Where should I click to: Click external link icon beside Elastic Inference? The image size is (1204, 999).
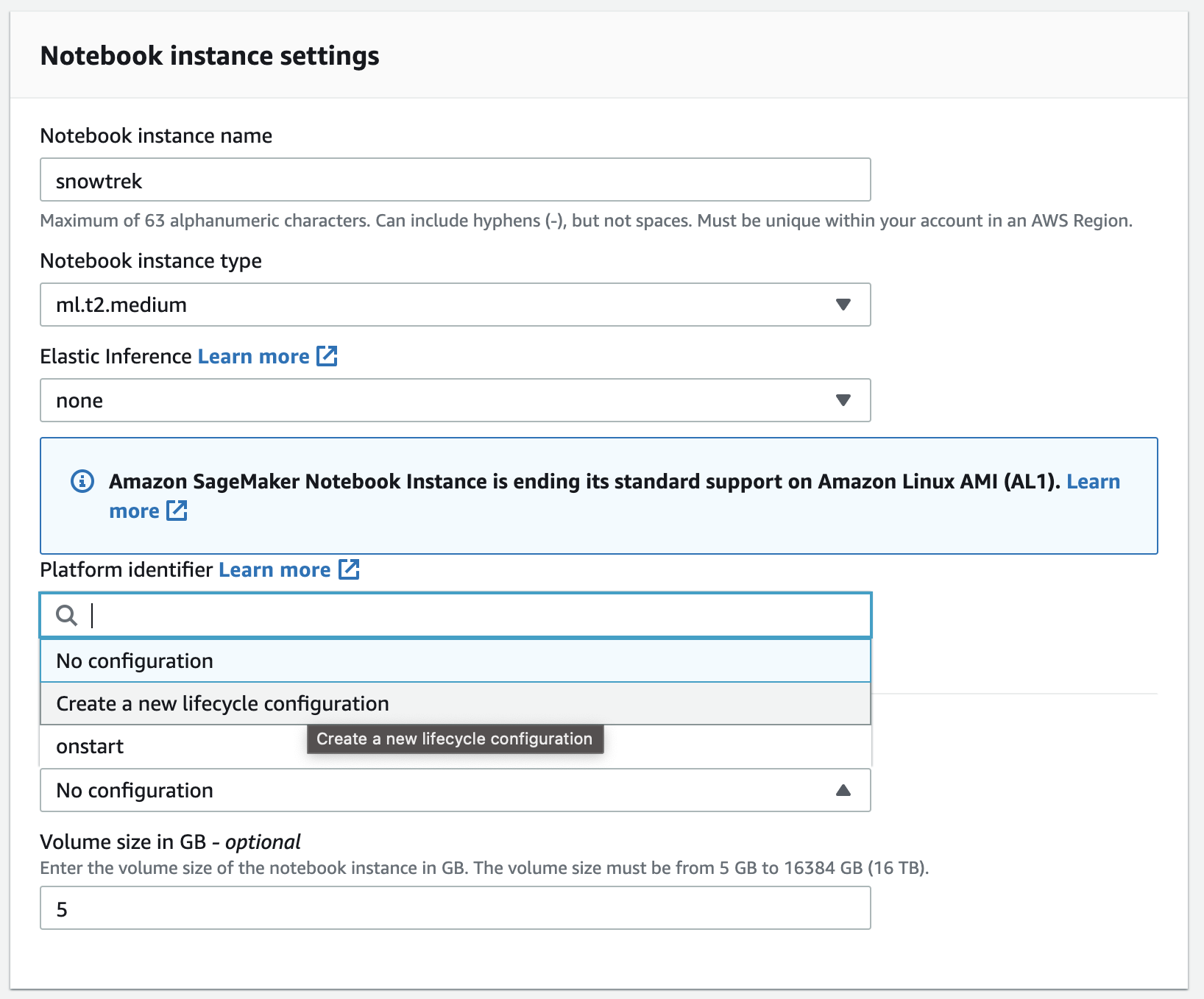tap(327, 357)
